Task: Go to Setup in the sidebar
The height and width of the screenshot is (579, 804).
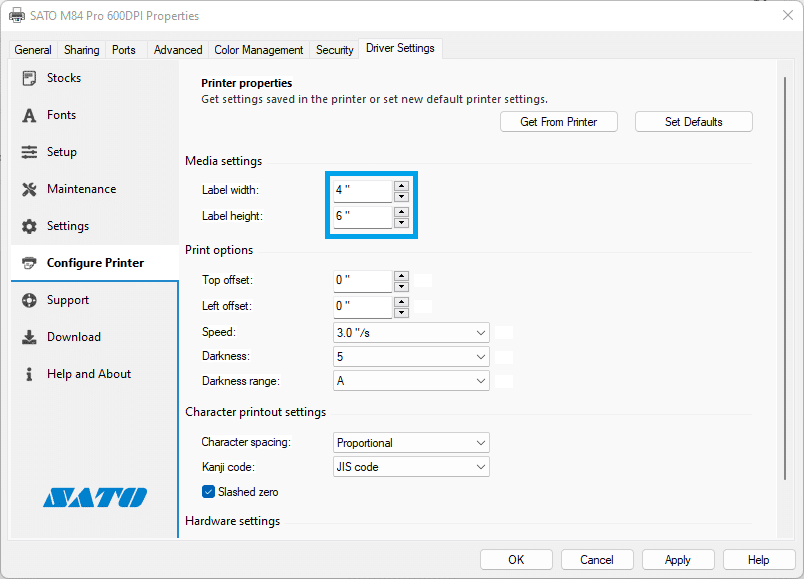Action: pyautogui.click(x=95, y=152)
